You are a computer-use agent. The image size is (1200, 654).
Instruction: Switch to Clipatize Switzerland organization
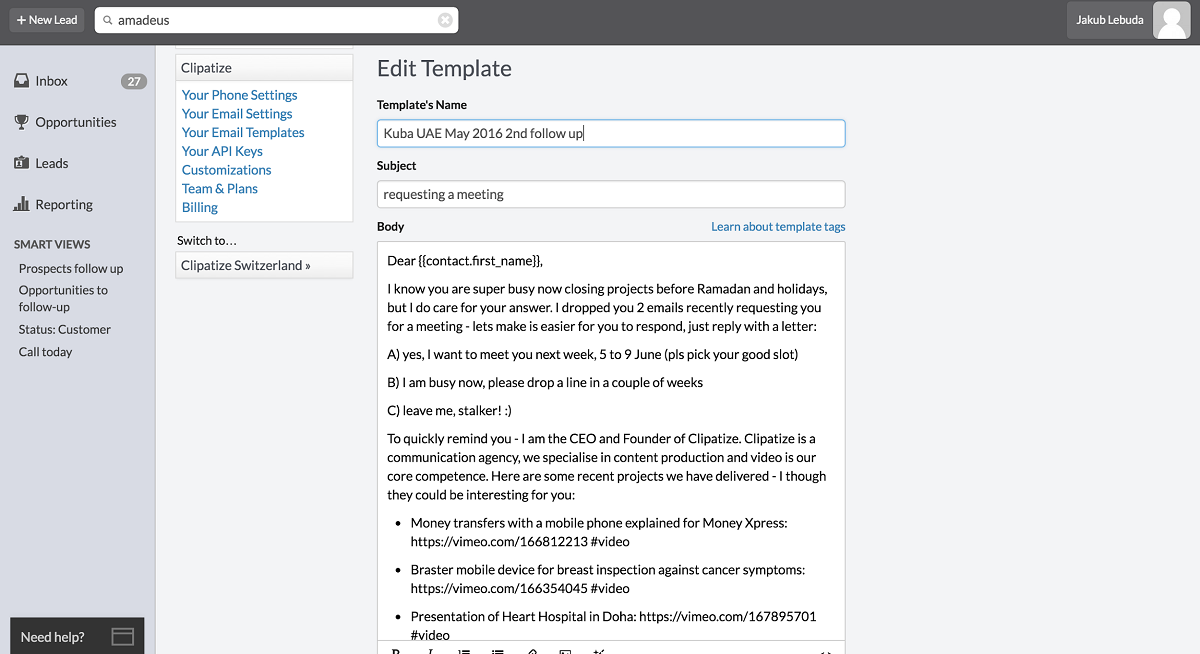tap(246, 265)
